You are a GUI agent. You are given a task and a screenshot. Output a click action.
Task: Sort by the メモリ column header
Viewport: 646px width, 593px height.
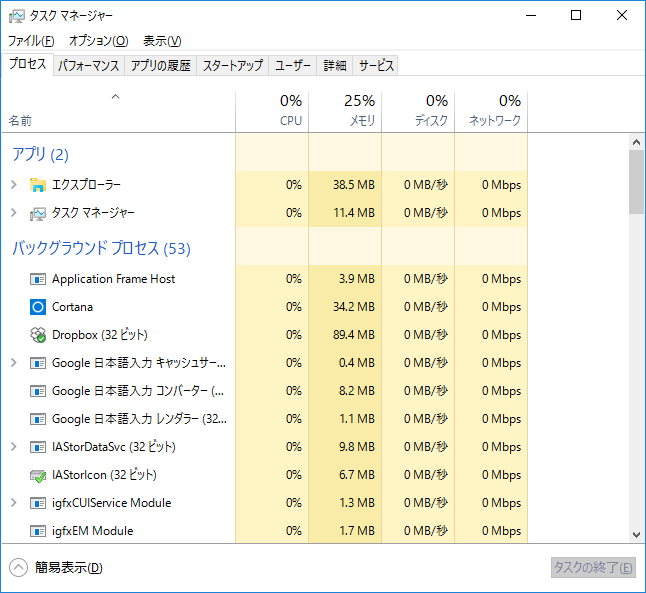click(x=345, y=110)
